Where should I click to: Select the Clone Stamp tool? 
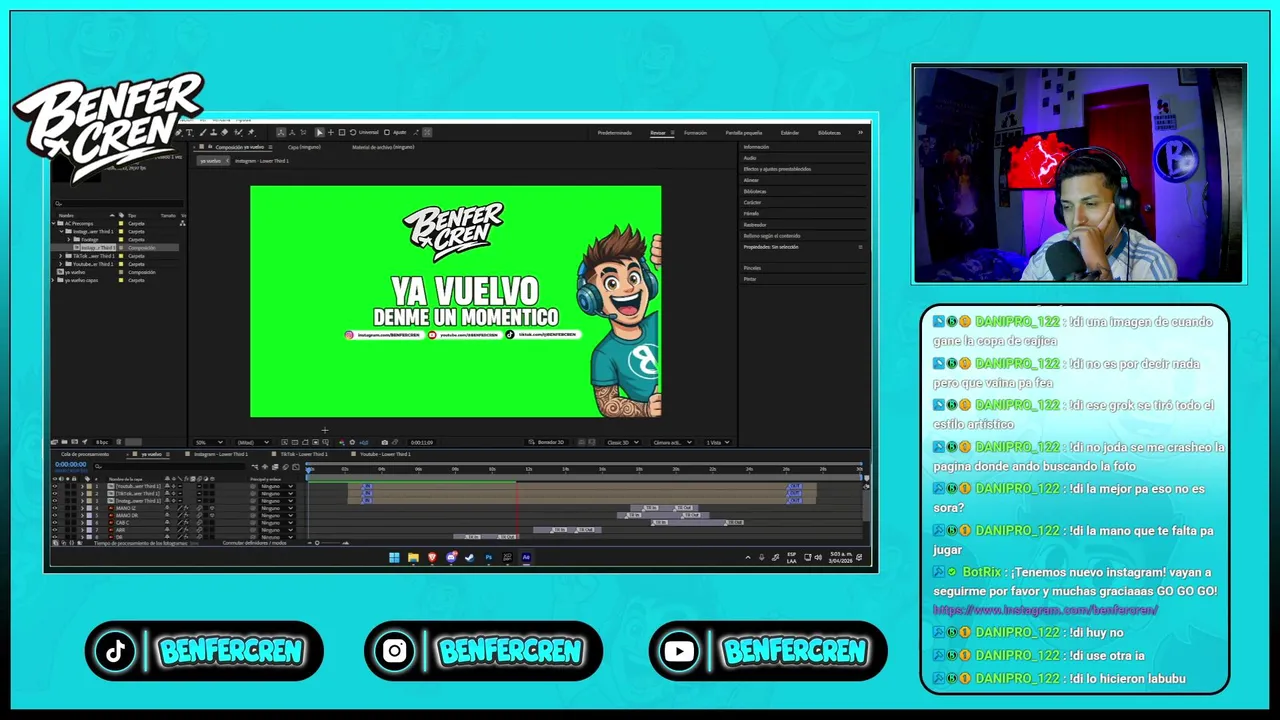[x=214, y=132]
